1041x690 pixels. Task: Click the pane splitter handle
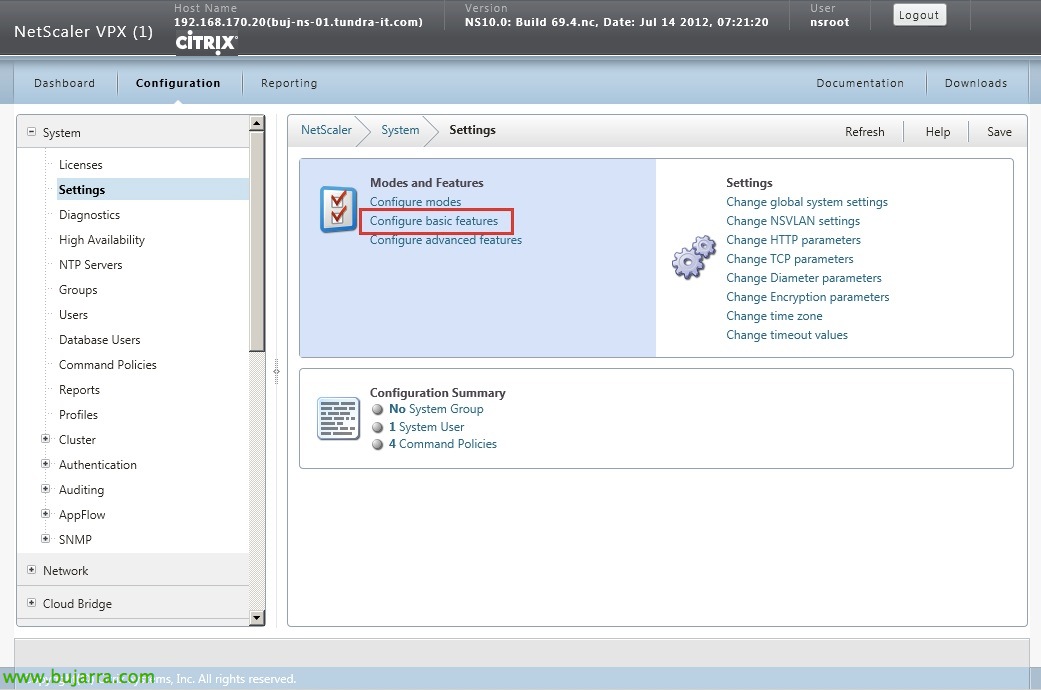276,372
